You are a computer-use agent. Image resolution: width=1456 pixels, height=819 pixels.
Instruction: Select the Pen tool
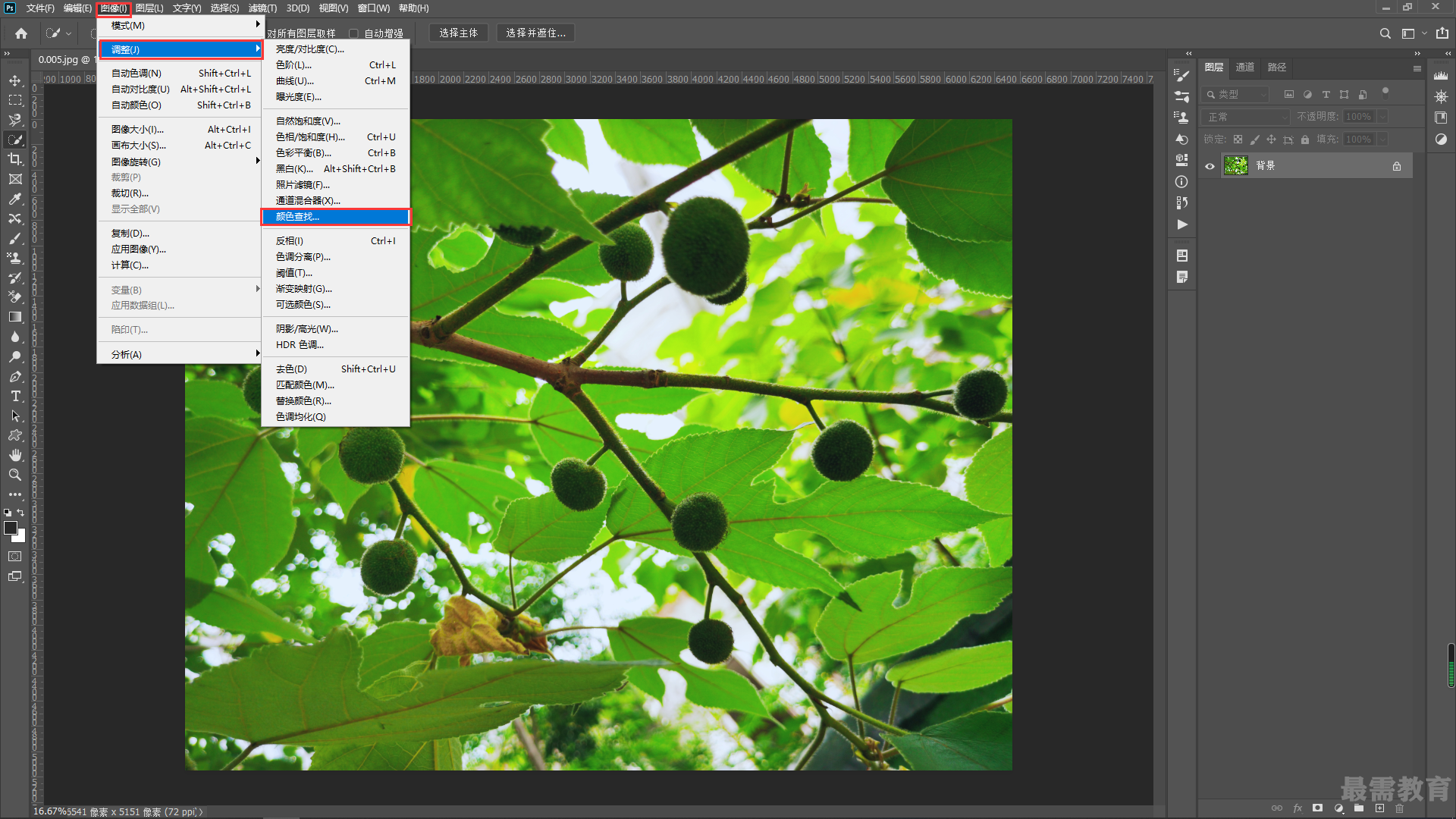[x=15, y=376]
